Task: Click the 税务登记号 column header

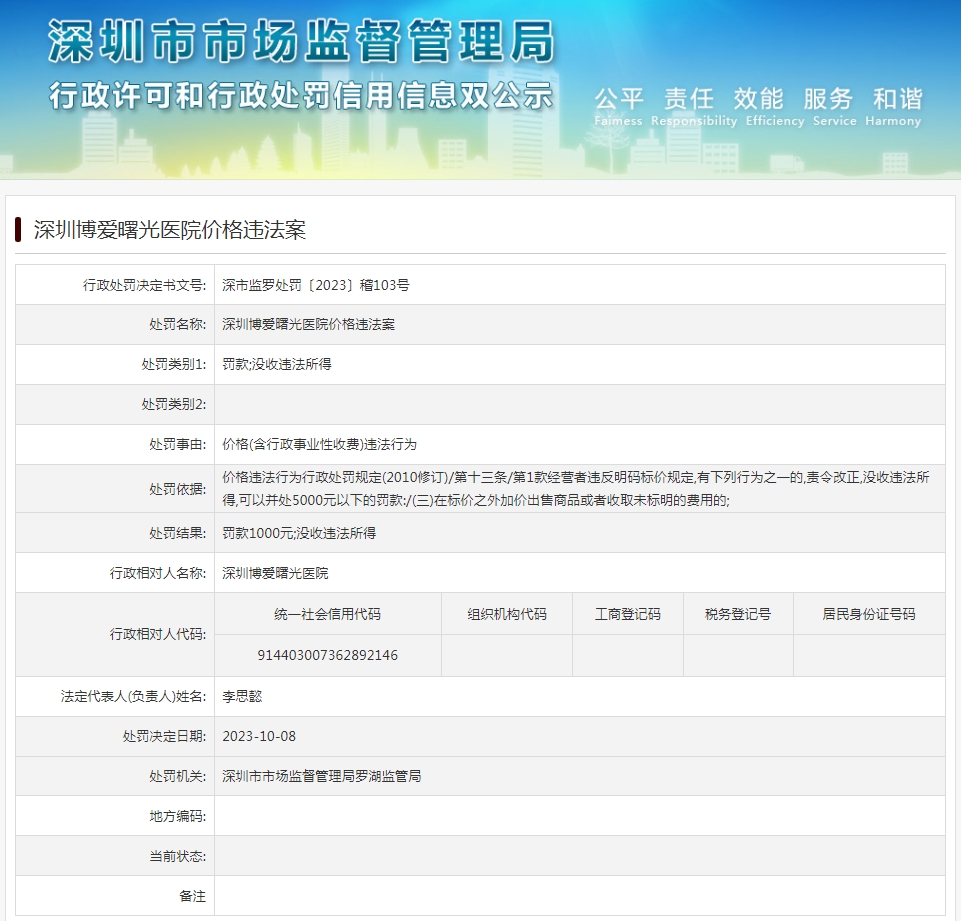Action: [x=738, y=614]
